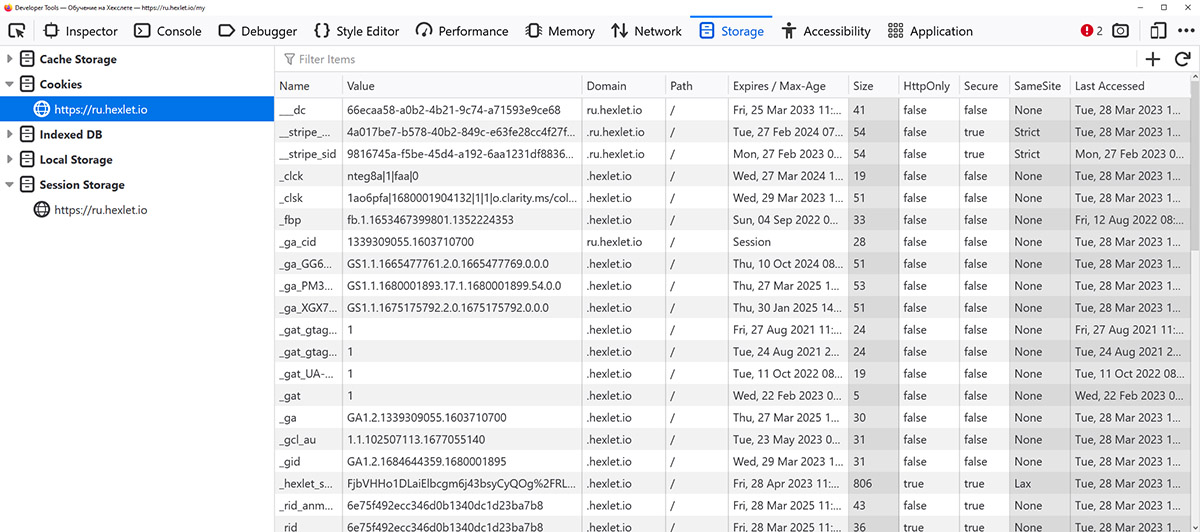
Task: Select the _clsk cookie name
Action: point(291,198)
